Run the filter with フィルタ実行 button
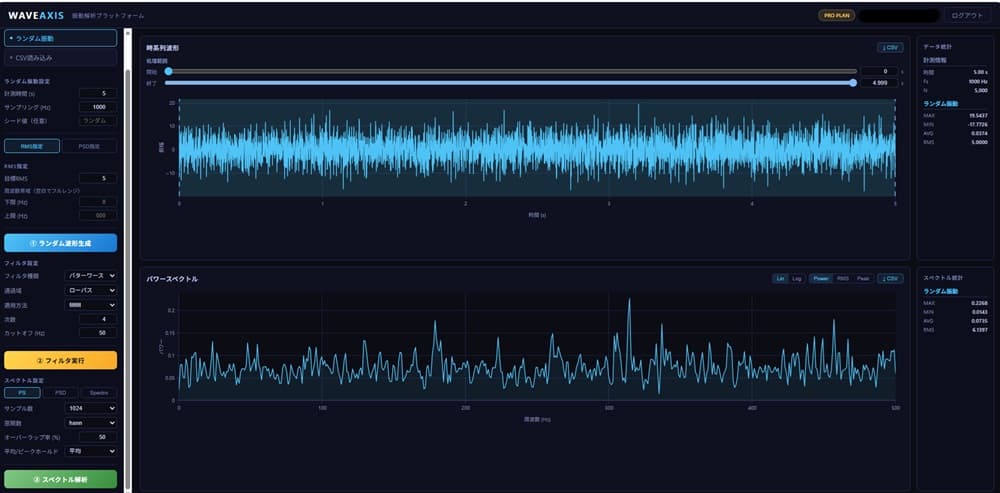1000x493 pixels. tap(61, 360)
